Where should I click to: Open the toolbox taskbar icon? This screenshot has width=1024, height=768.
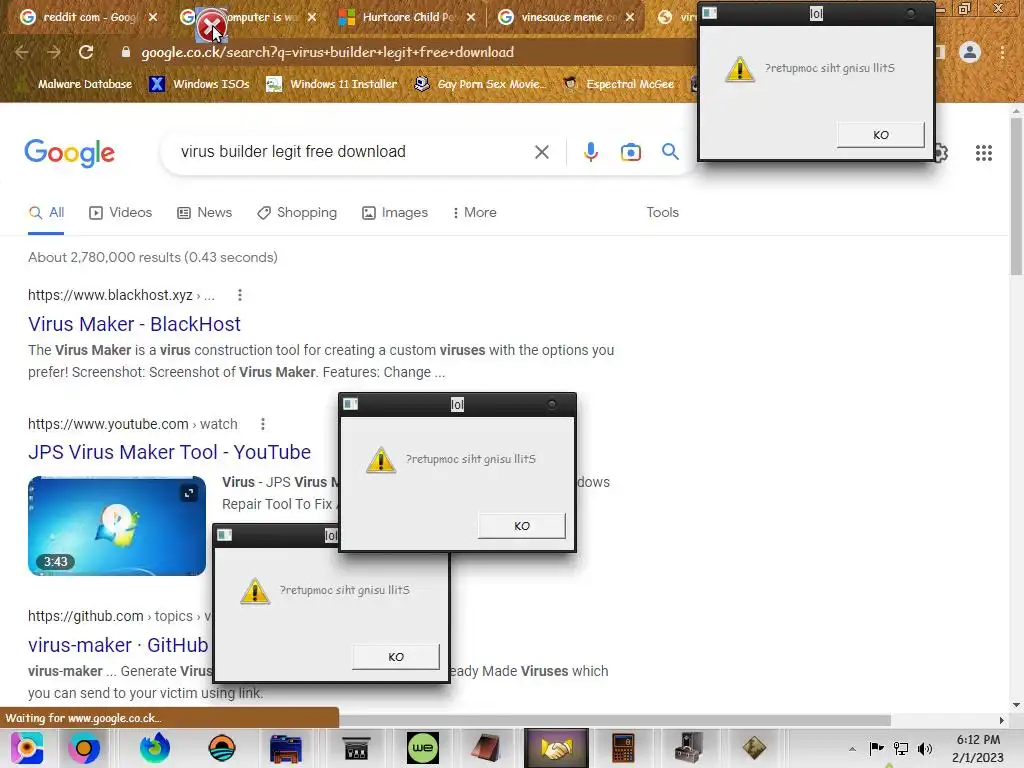pyautogui.click(x=688, y=748)
